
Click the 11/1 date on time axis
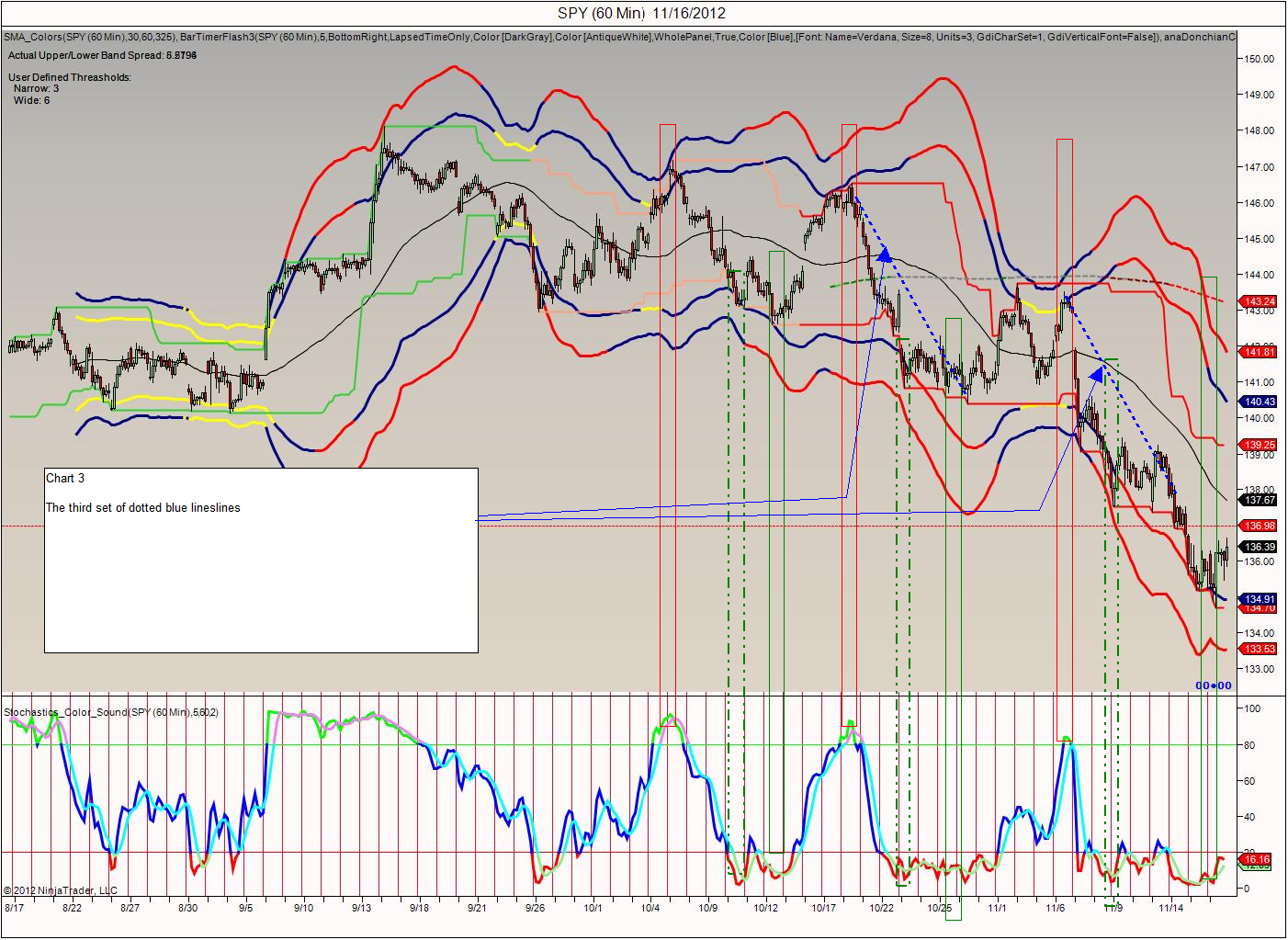998,908
